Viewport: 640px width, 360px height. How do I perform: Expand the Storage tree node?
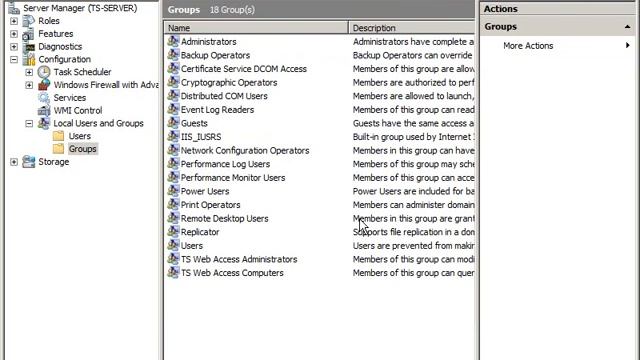tap(14, 162)
